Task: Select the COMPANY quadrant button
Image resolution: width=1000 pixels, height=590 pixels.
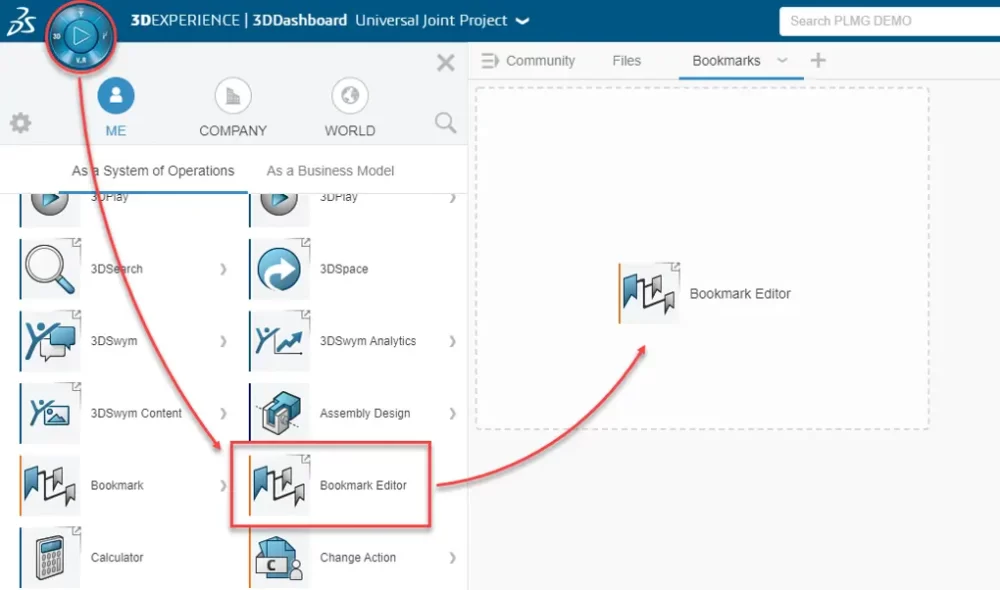Action: click(x=233, y=107)
